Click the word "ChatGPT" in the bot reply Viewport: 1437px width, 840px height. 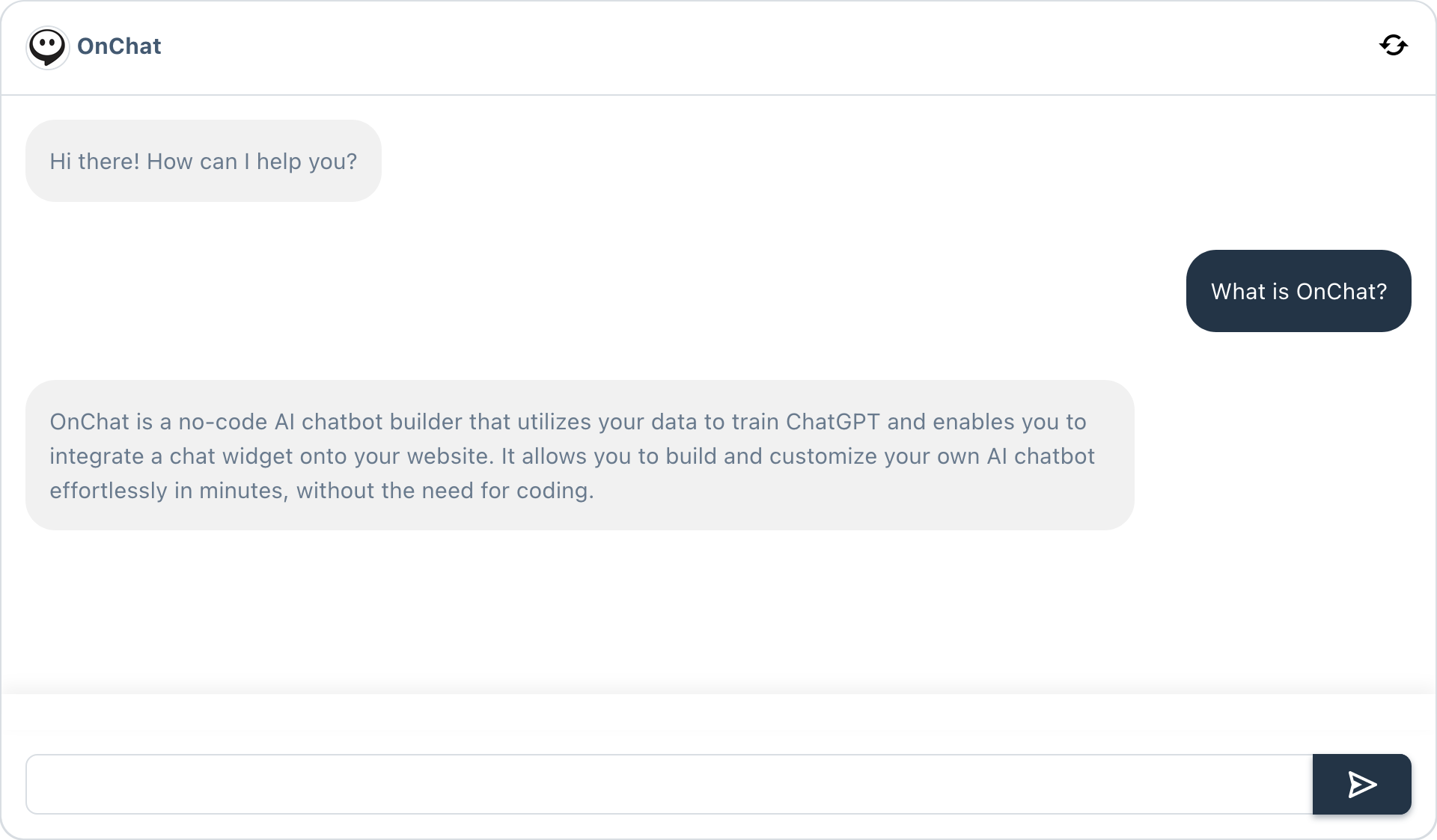[x=833, y=422]
